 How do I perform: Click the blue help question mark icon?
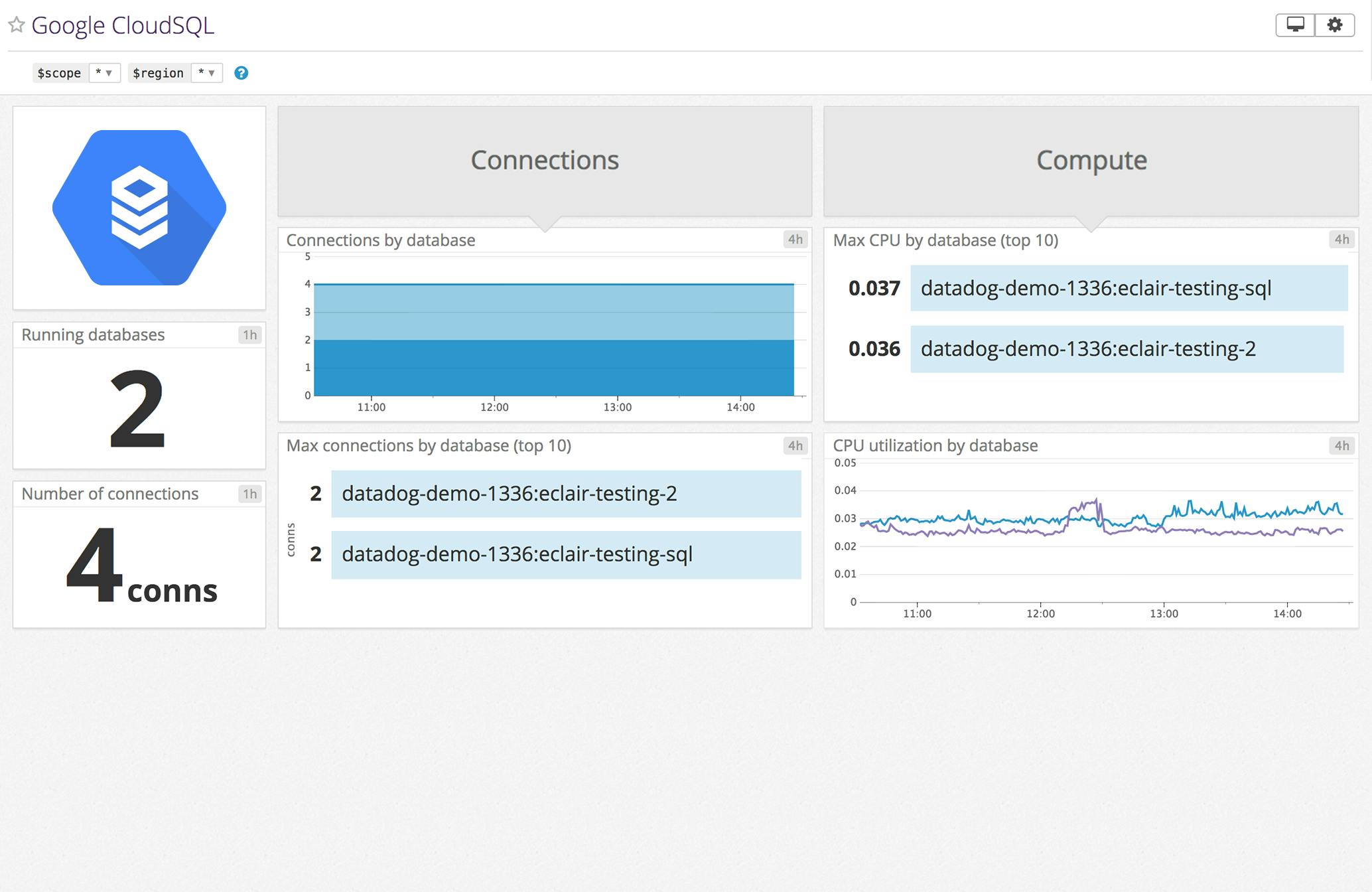click(241, 73)
